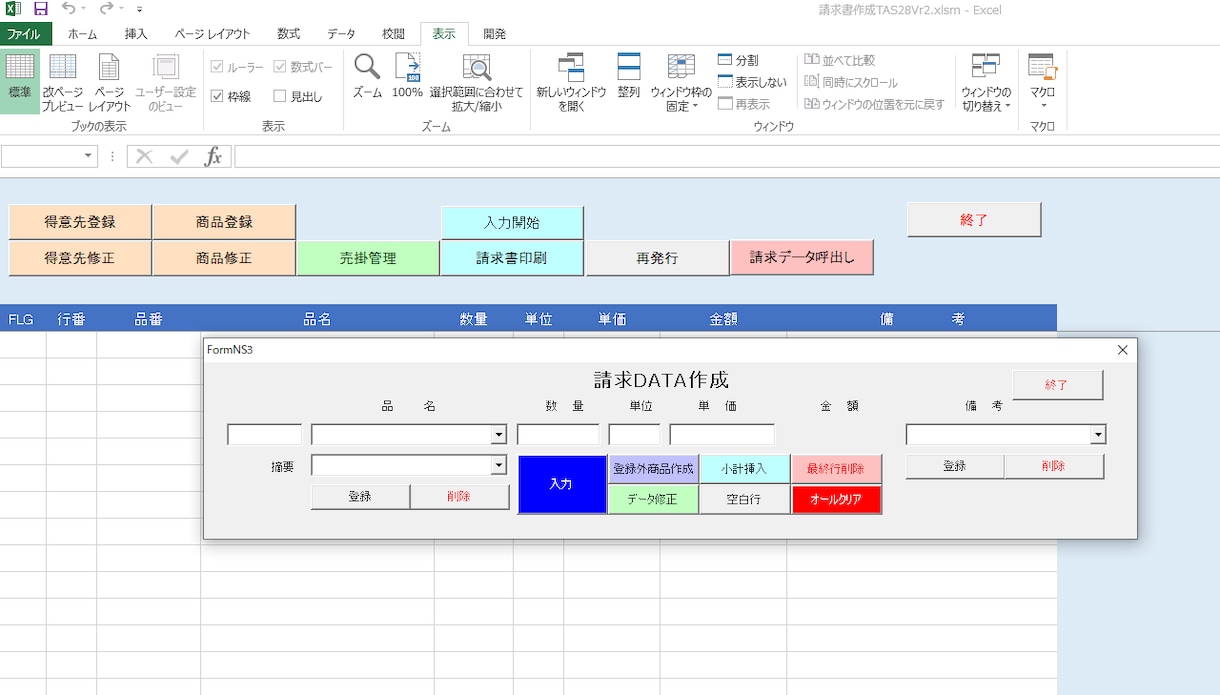Click the 商品登録 sheet button
This screenshot has width=1220, height=695.
click(224, 222)
